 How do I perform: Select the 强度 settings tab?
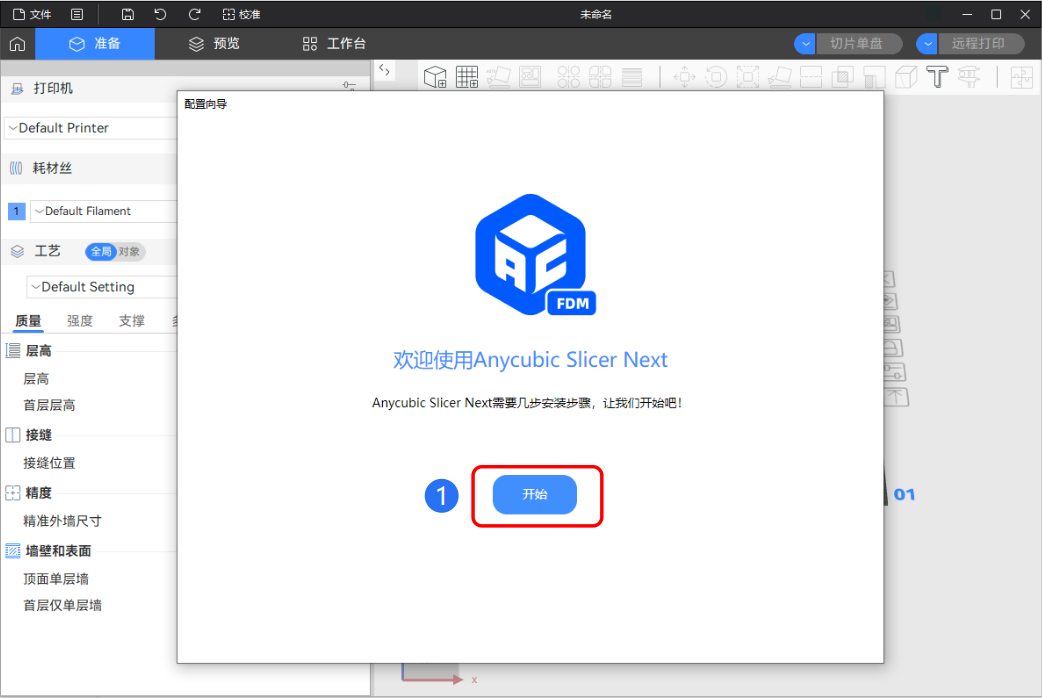point(80,321)
